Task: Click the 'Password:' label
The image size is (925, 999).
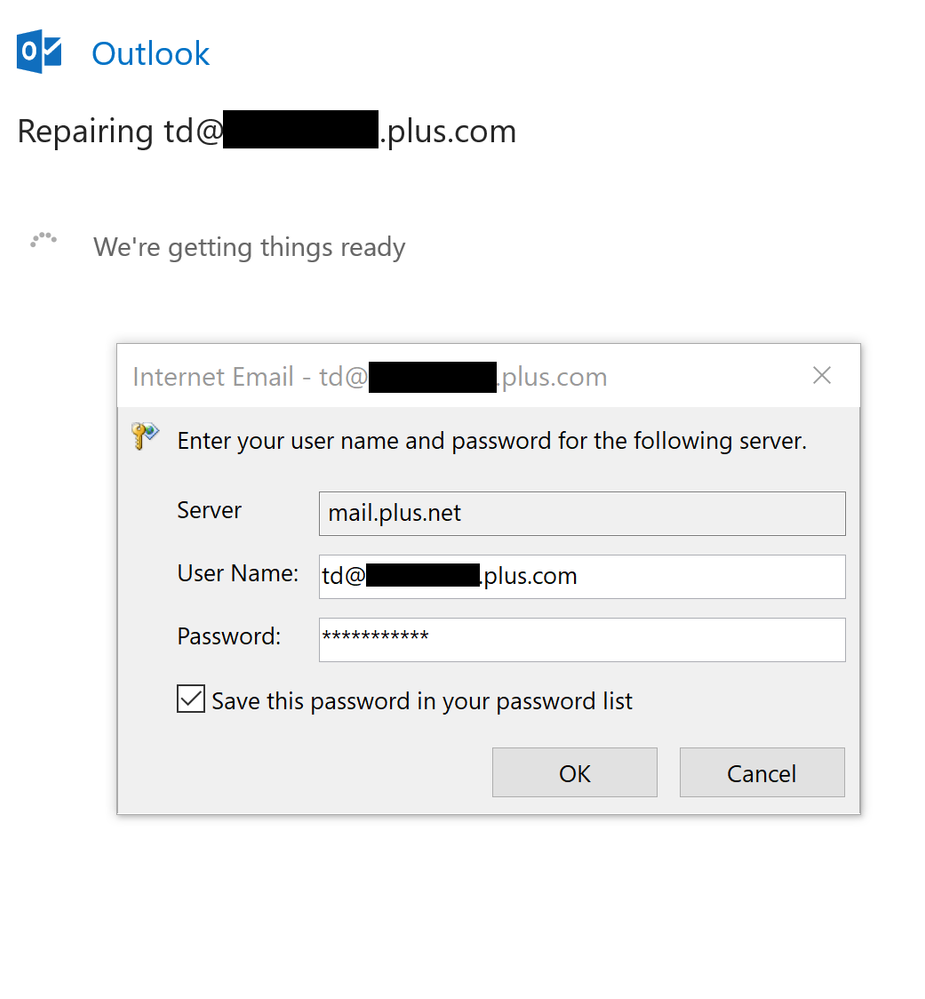Action: [229, 637]
